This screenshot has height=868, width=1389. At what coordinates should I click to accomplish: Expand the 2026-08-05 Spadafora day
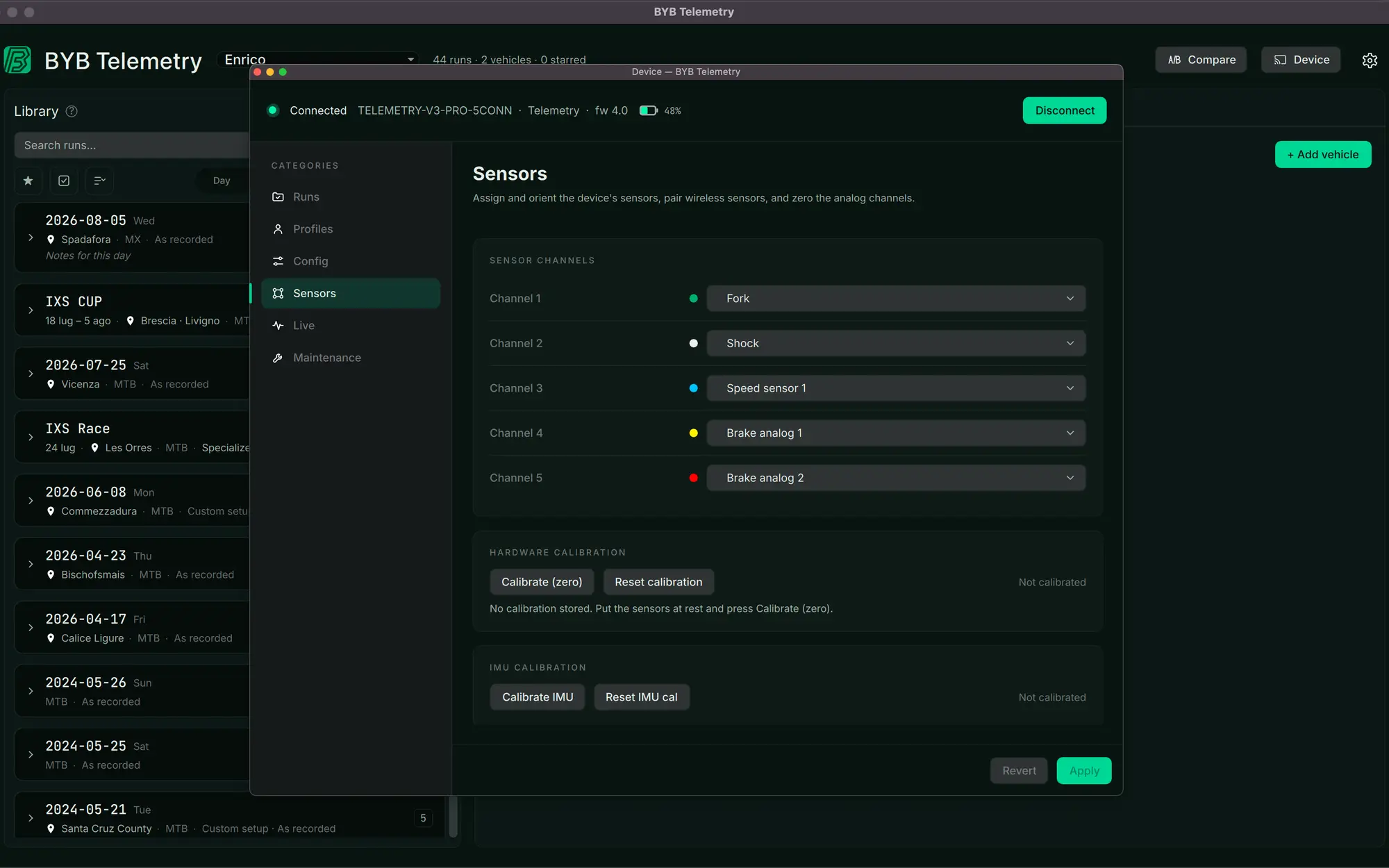coord(31,237)
